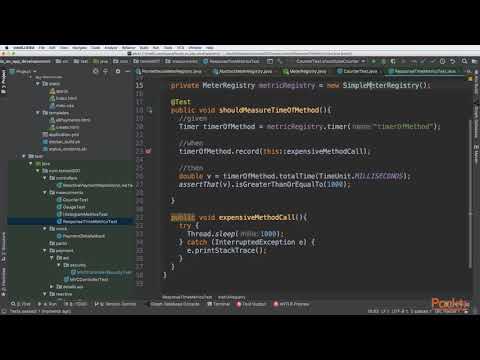Select GaugeTest in the project tree
Image resolution: width=480 pixels, height=360 pixels.
click(71, 207)
